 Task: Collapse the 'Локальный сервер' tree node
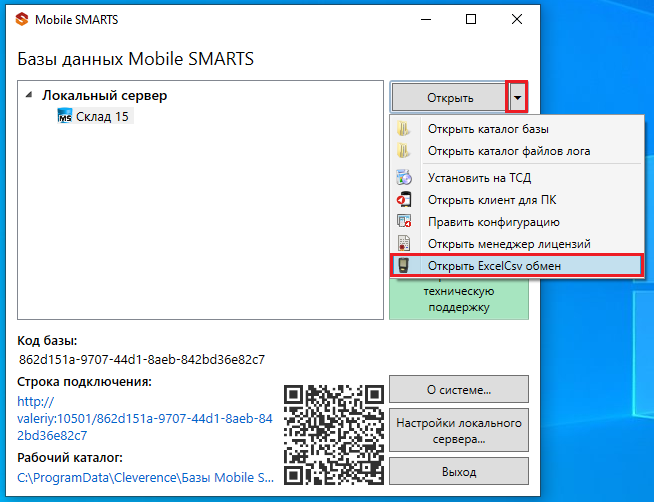29,95
